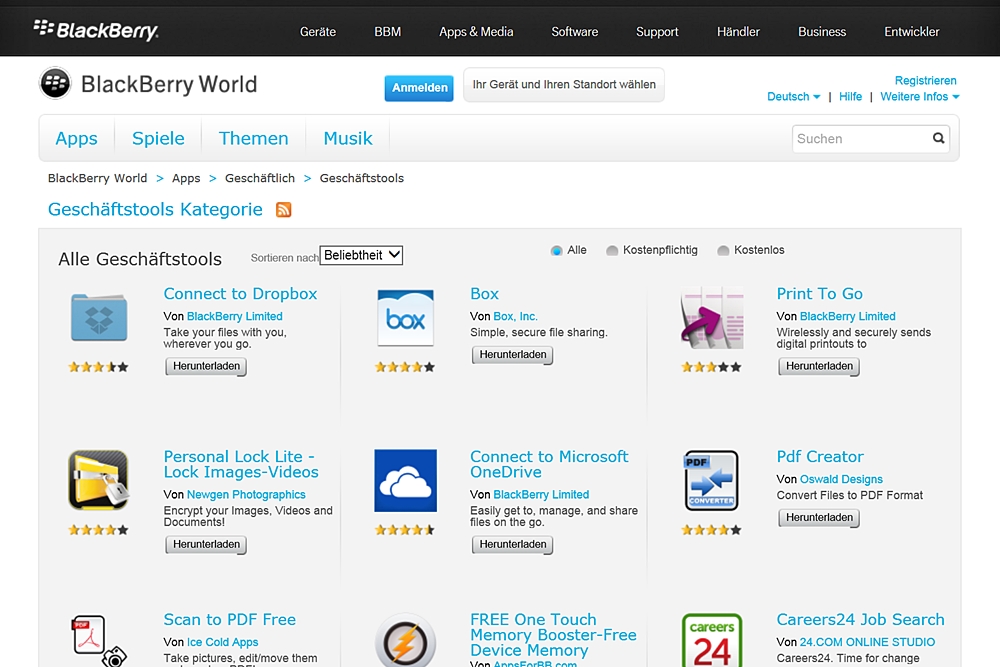Open the Pdf Creator app icon

coord(712,480)
